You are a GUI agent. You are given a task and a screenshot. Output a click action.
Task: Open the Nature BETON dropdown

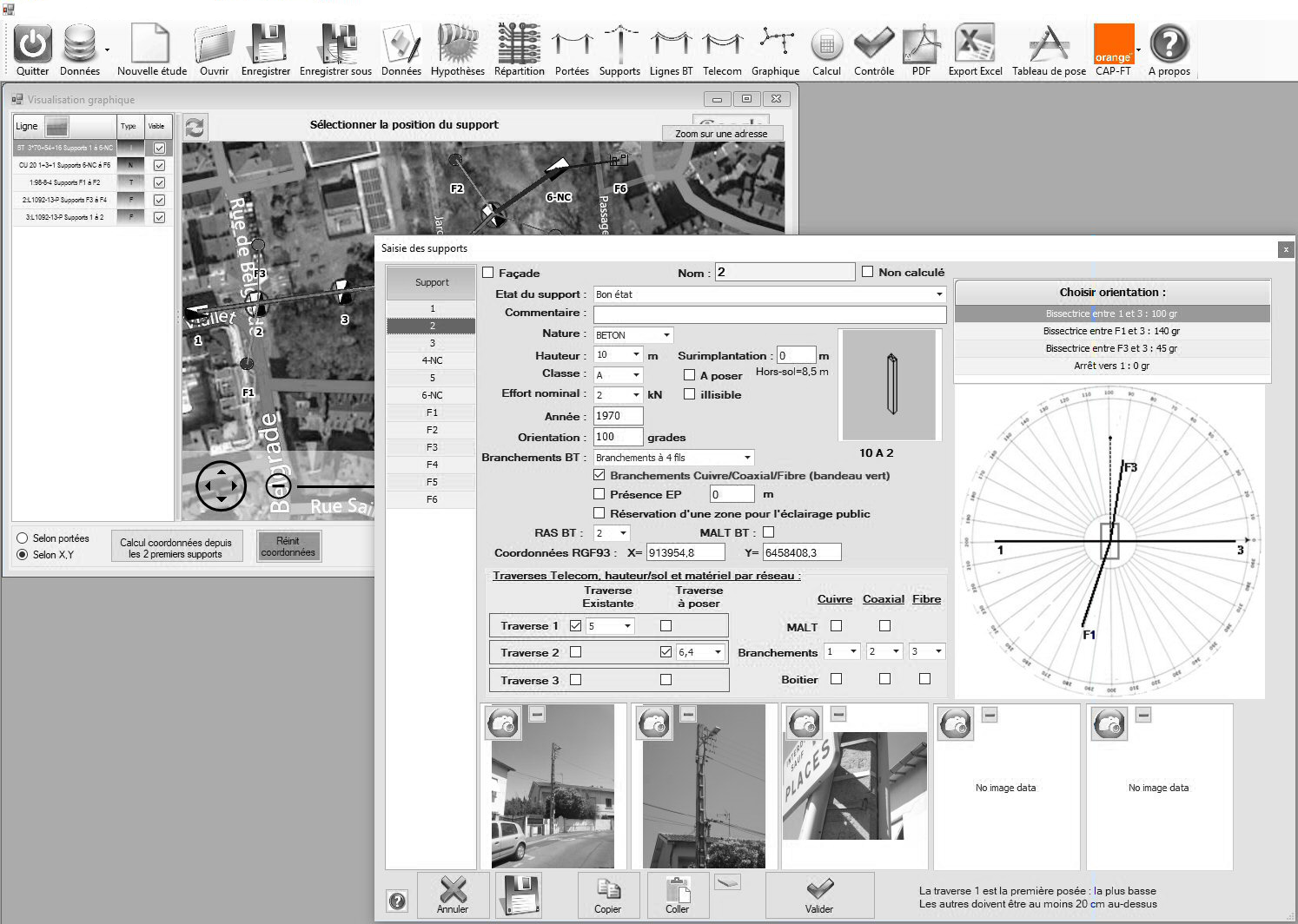coord(666,335)
